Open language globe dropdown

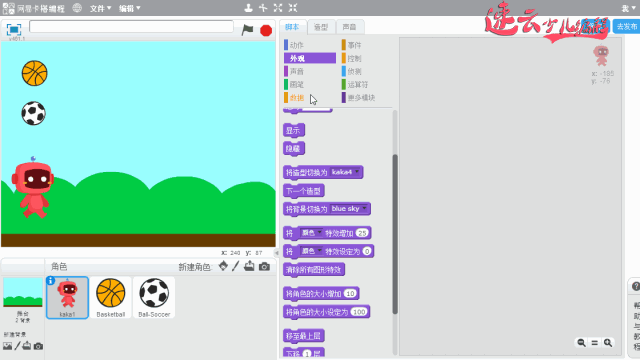pos(77,8)
